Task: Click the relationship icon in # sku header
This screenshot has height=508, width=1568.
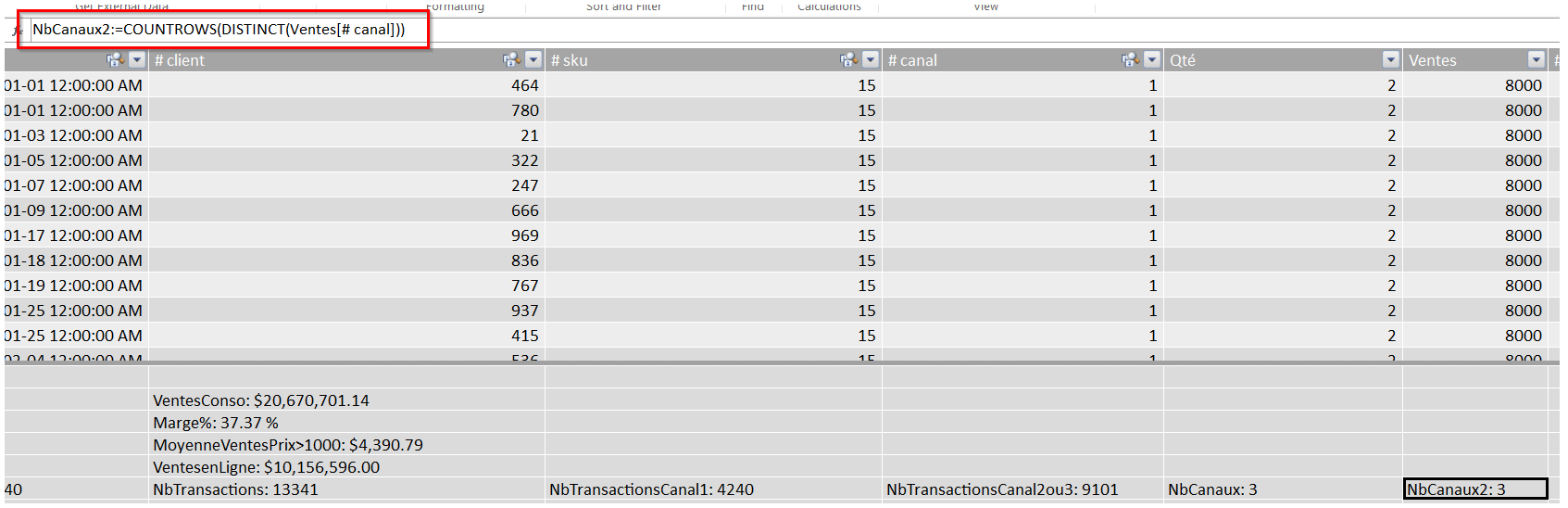Action: pos(848,60)
